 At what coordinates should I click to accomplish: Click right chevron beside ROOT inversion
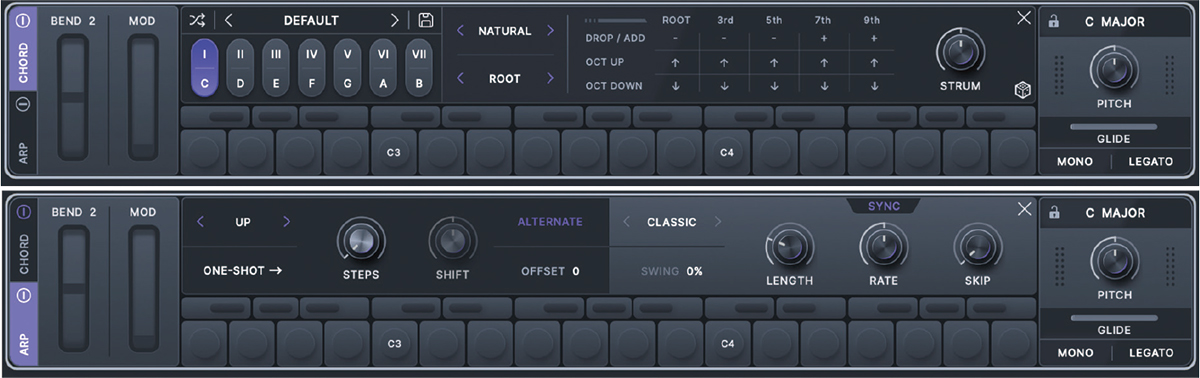point(550,78)
